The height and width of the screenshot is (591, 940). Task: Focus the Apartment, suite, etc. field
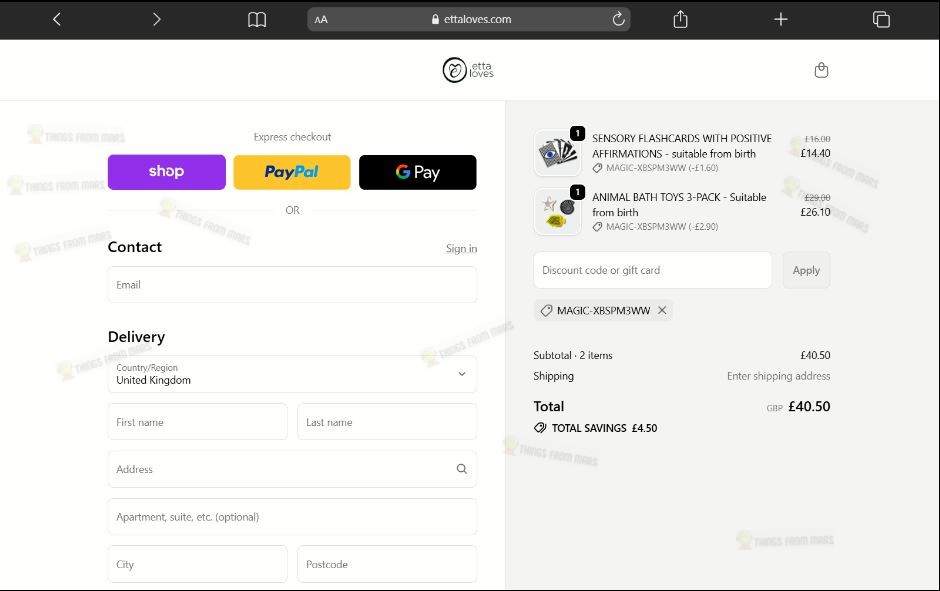click(292, 516)
